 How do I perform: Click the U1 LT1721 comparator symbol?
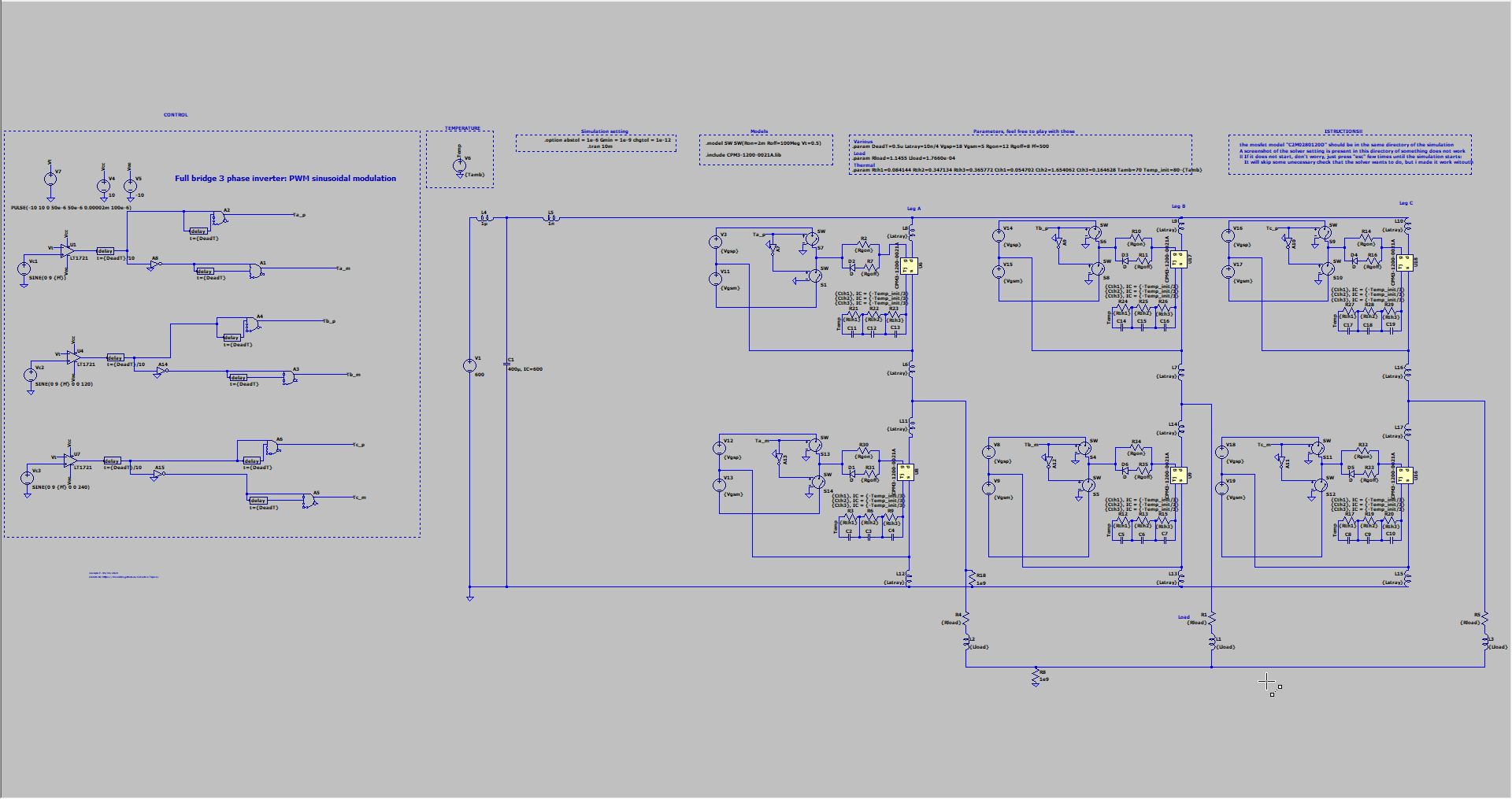click(69, 250)
